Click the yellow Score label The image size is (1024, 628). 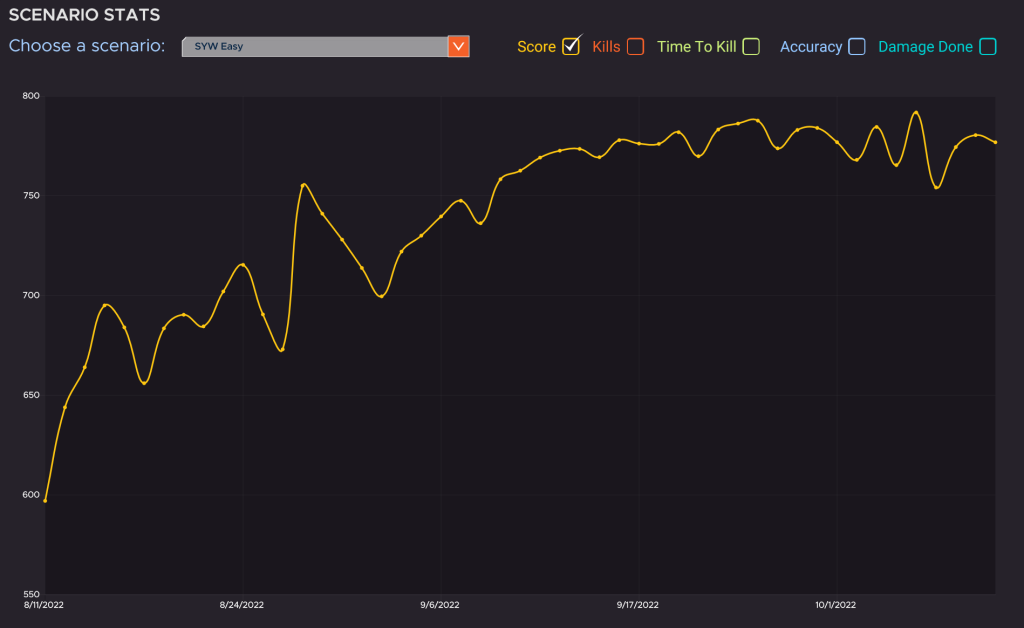[x=536, y=47]
